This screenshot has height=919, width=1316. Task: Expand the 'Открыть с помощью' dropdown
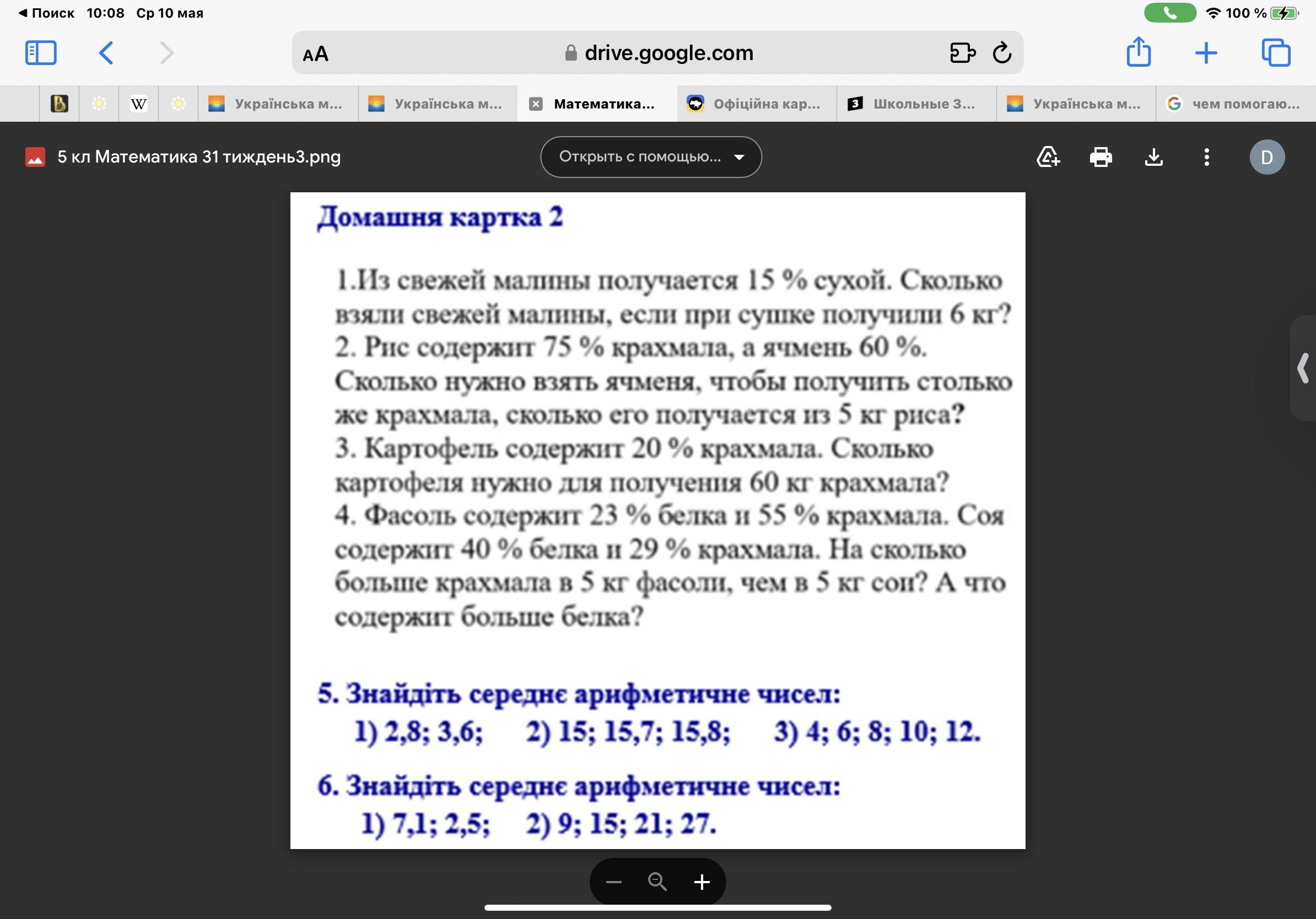point(650,157)
